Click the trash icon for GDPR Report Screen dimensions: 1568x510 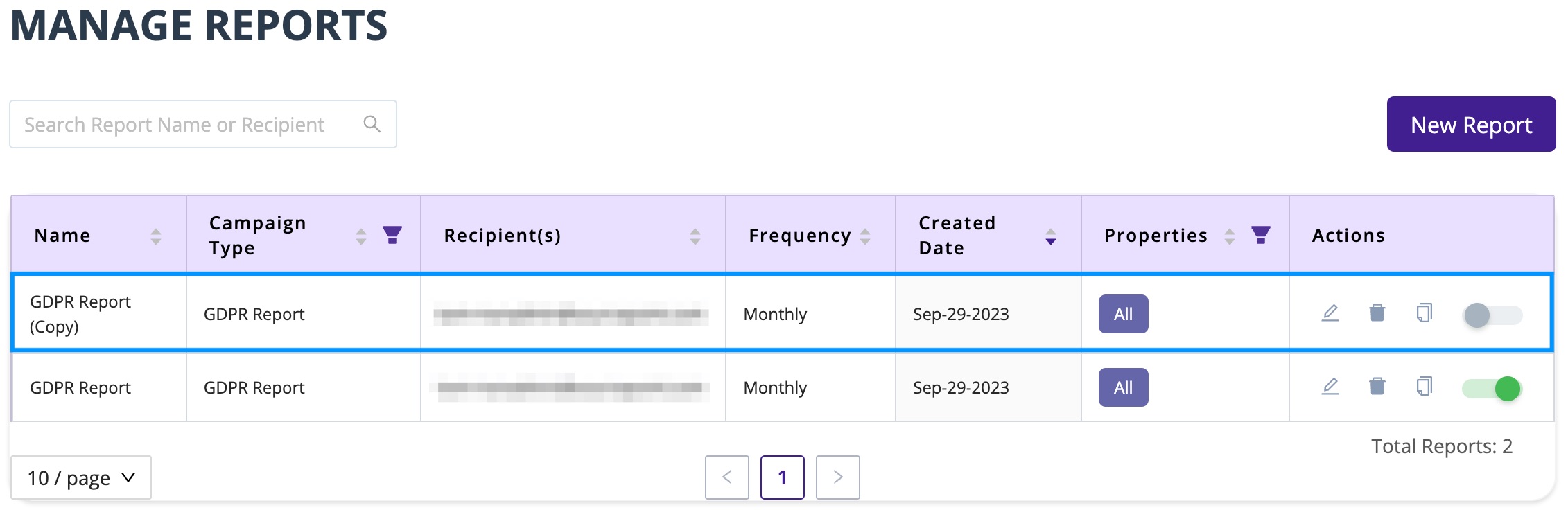[x=1377, y=387]
